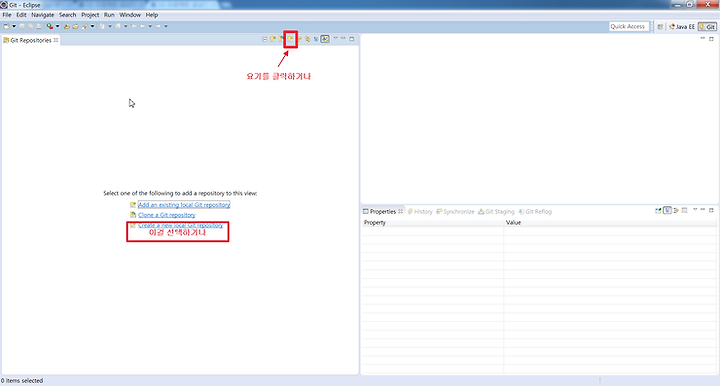
Task: Toggle Link with Selection in Git Repositories
Action: click(x=308, y=39)
